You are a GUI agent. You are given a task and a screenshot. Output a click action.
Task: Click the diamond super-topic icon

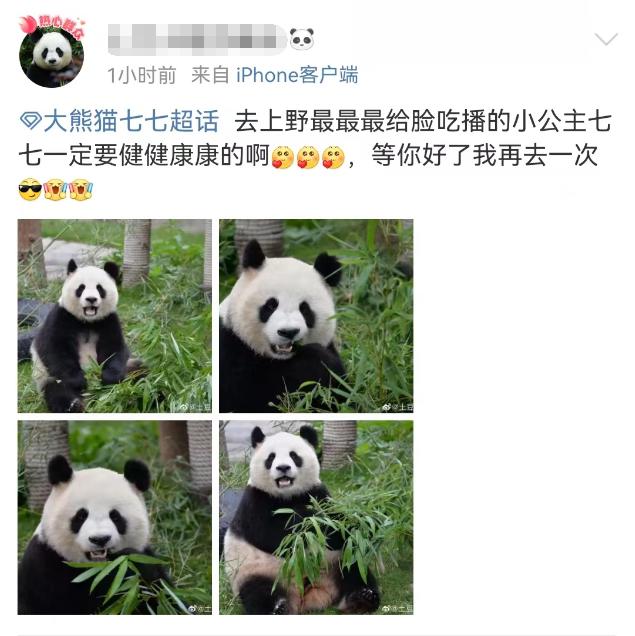point(31,121)
